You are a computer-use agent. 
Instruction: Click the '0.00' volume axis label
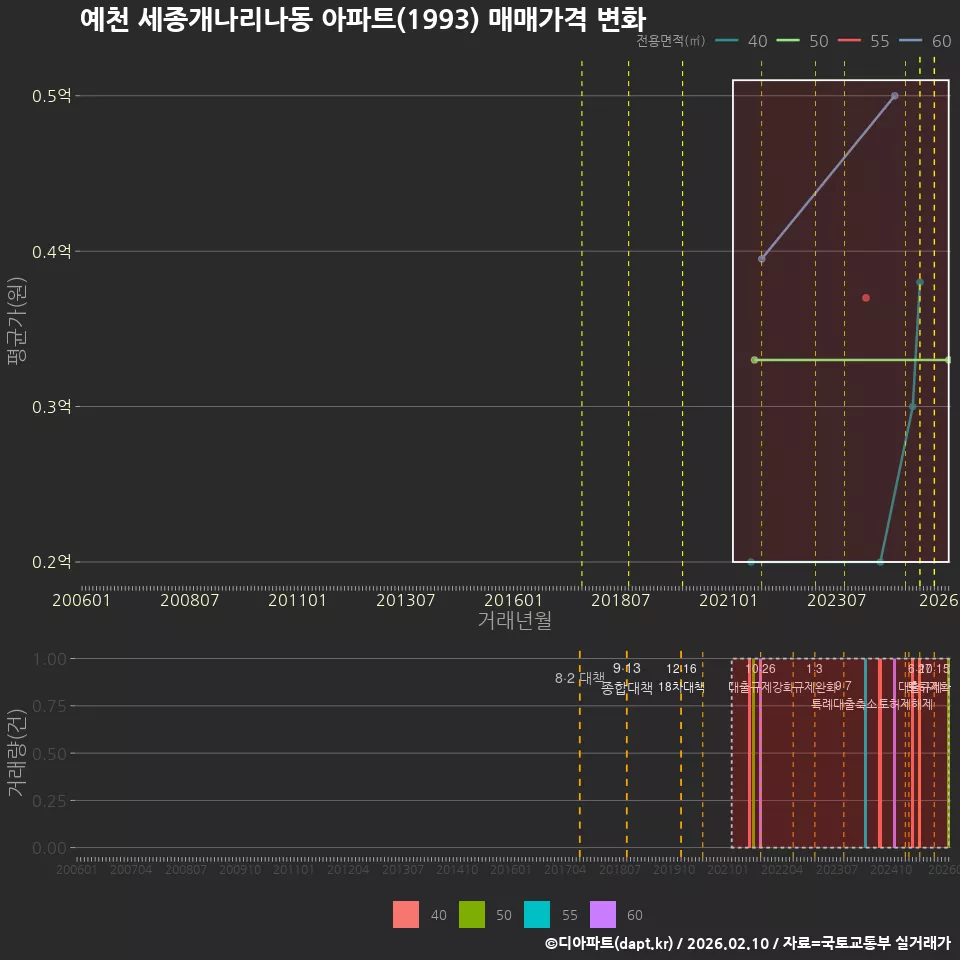50,848
